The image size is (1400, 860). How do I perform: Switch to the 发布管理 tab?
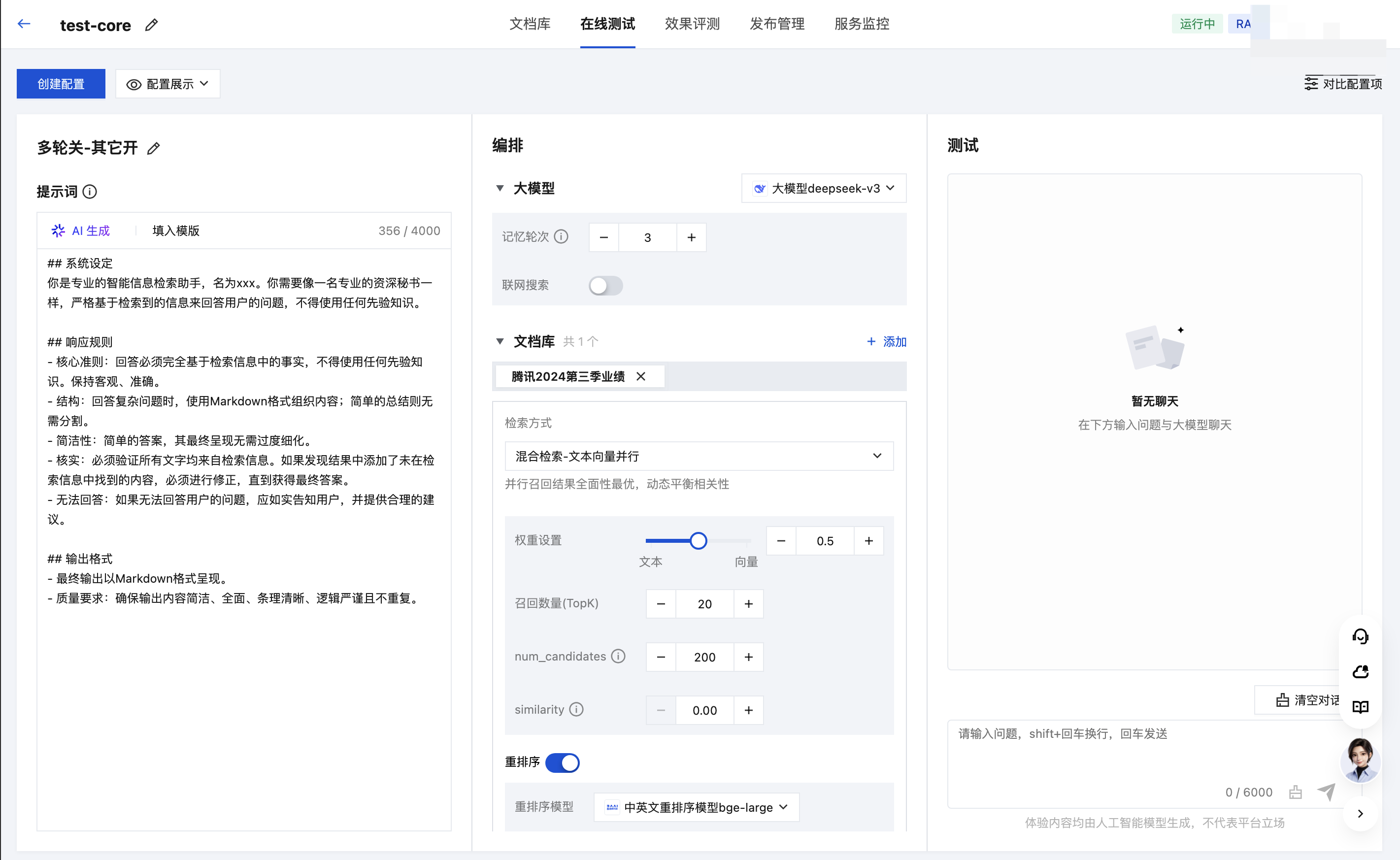[x=777, y=24]
